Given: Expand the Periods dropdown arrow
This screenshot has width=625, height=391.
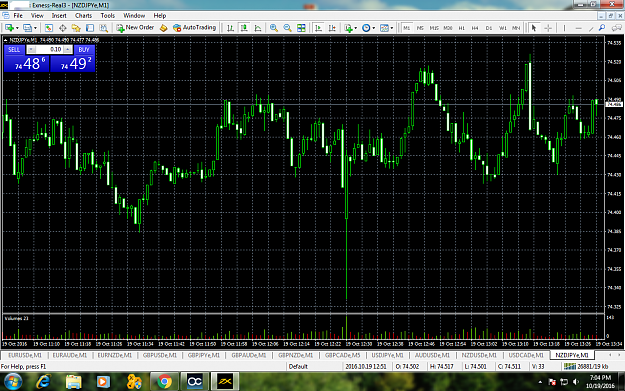Looking at the screenshot, I should (373, 28).
